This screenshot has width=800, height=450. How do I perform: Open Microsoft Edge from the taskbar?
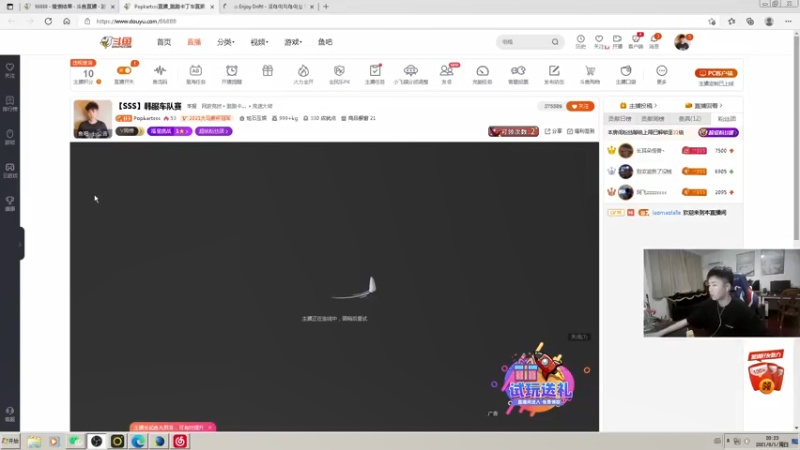click(x=138, y=441)
